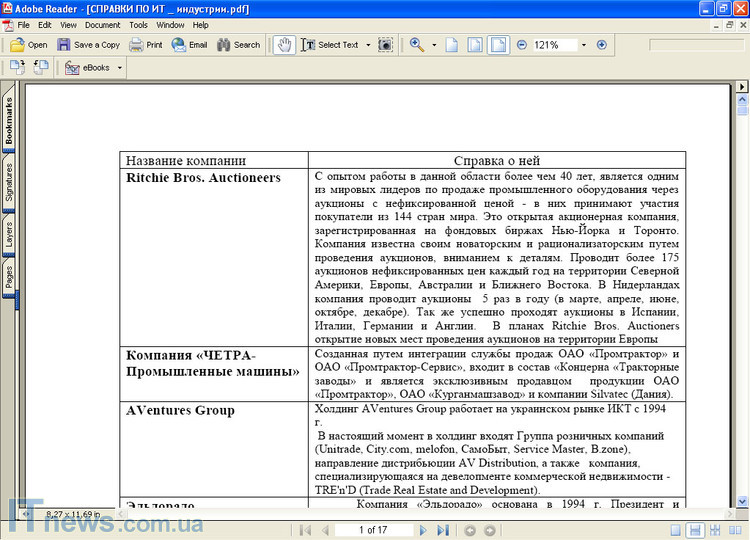The height and width of the screenshot is (540, 750).
Task: Open the Bookmarks side tab
Action: (9, 120)
